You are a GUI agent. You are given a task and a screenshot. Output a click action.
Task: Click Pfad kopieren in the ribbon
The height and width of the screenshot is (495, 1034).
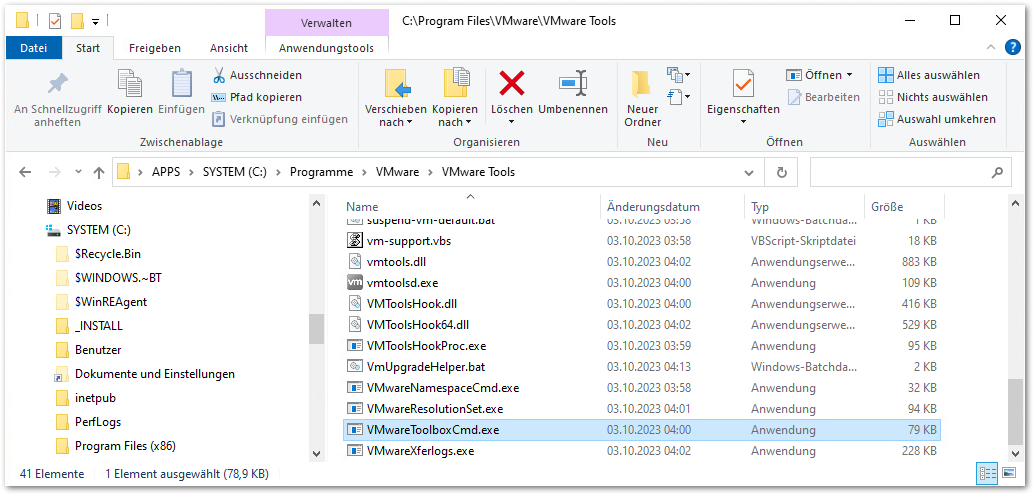[x=257, y=97]
